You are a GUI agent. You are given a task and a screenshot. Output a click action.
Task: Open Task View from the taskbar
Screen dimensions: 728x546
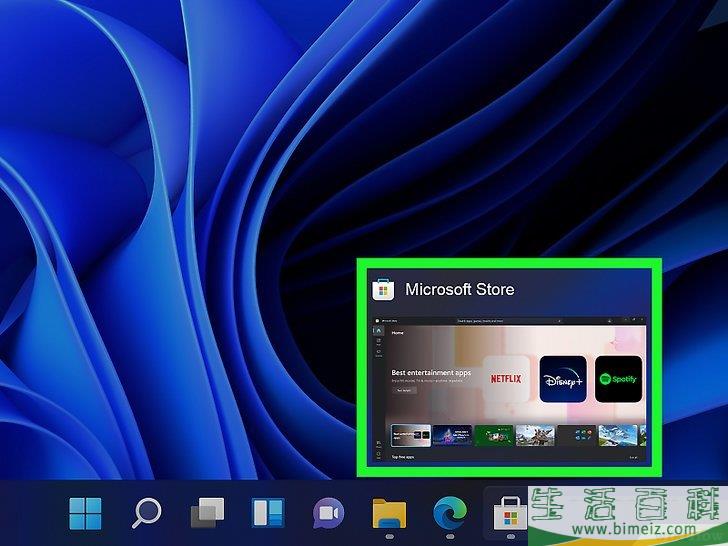(207, 513)
